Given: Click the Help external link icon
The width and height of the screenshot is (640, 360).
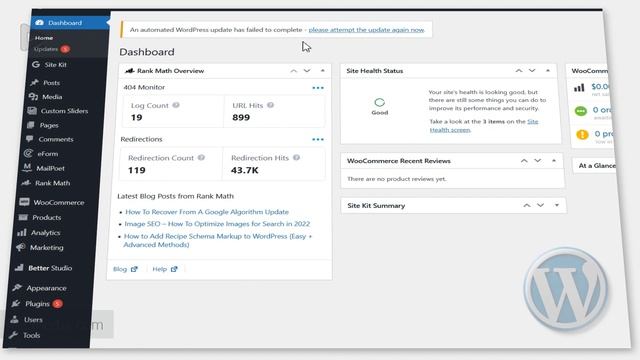Looking at the screenshot, I should [174, 269].
